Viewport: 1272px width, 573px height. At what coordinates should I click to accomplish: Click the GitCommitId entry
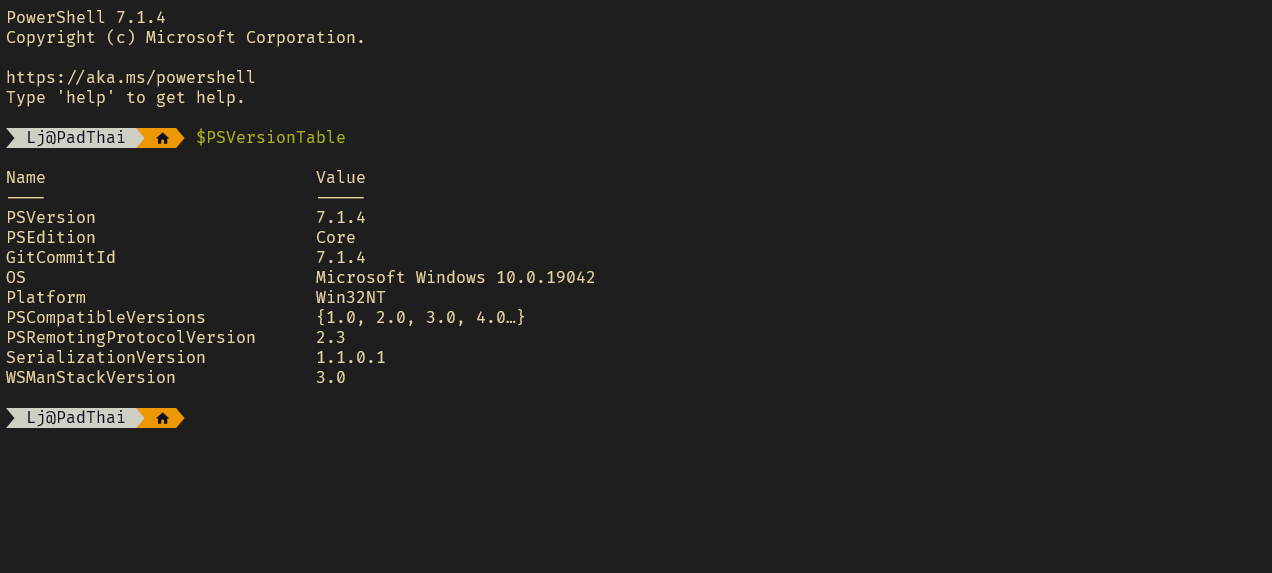[x=61, y=258]
